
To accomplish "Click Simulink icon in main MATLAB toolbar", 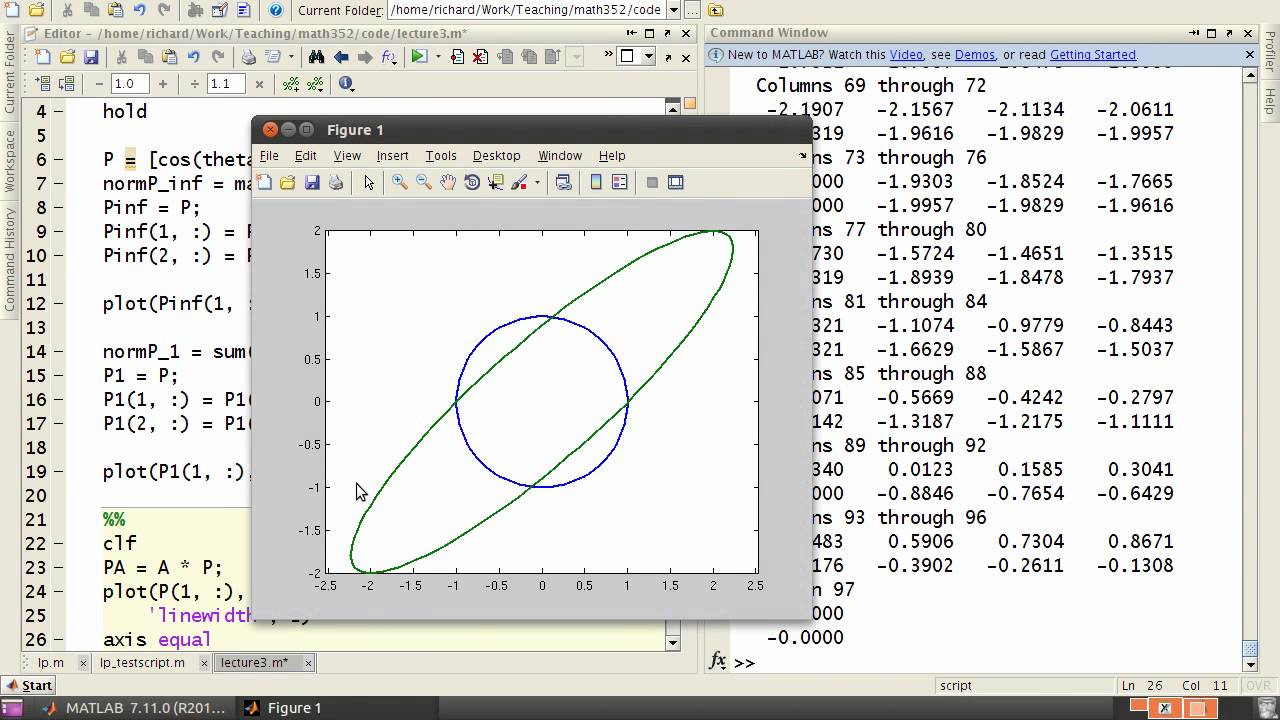I will 195,10.
